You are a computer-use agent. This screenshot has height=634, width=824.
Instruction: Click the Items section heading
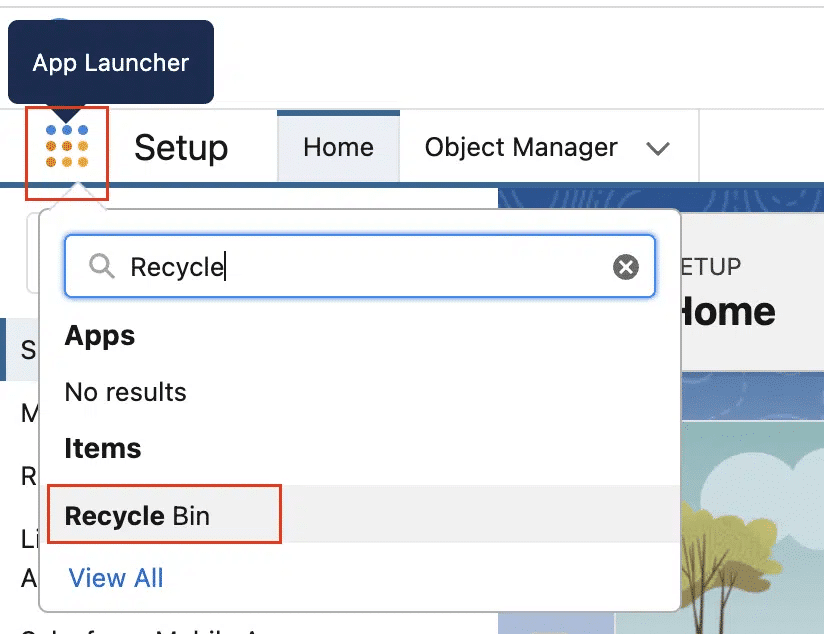point(103,449)
